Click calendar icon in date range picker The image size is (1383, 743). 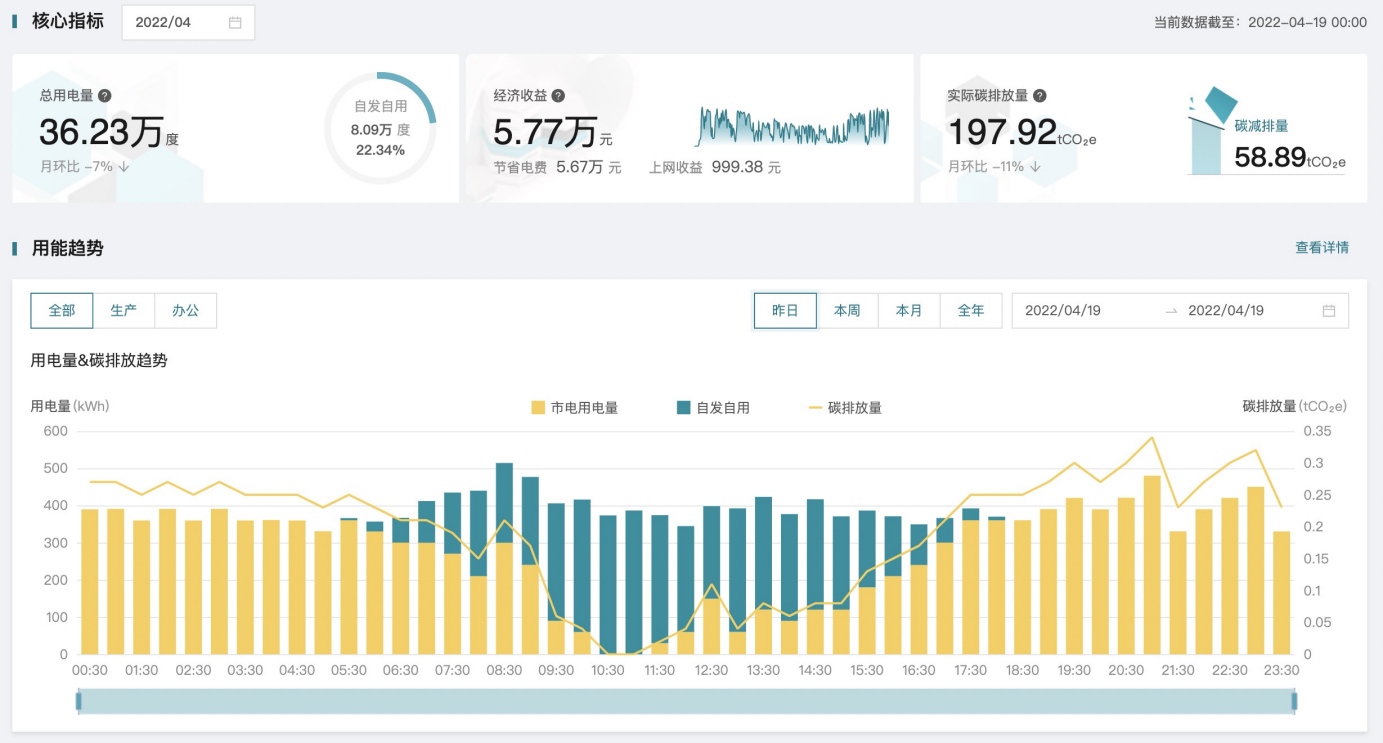tap(1328, 311)
